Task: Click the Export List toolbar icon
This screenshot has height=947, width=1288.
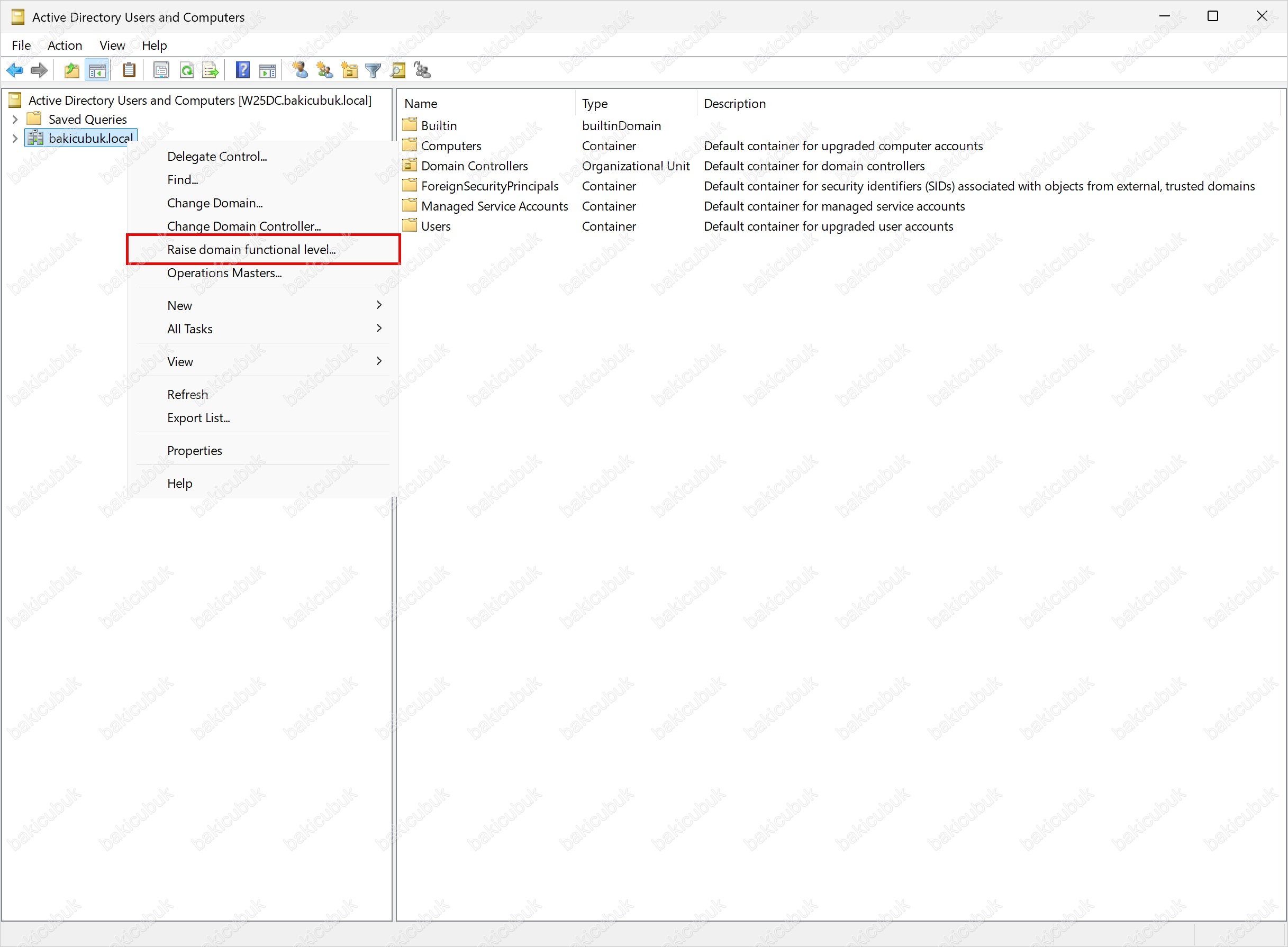Action: pos(212,70)
